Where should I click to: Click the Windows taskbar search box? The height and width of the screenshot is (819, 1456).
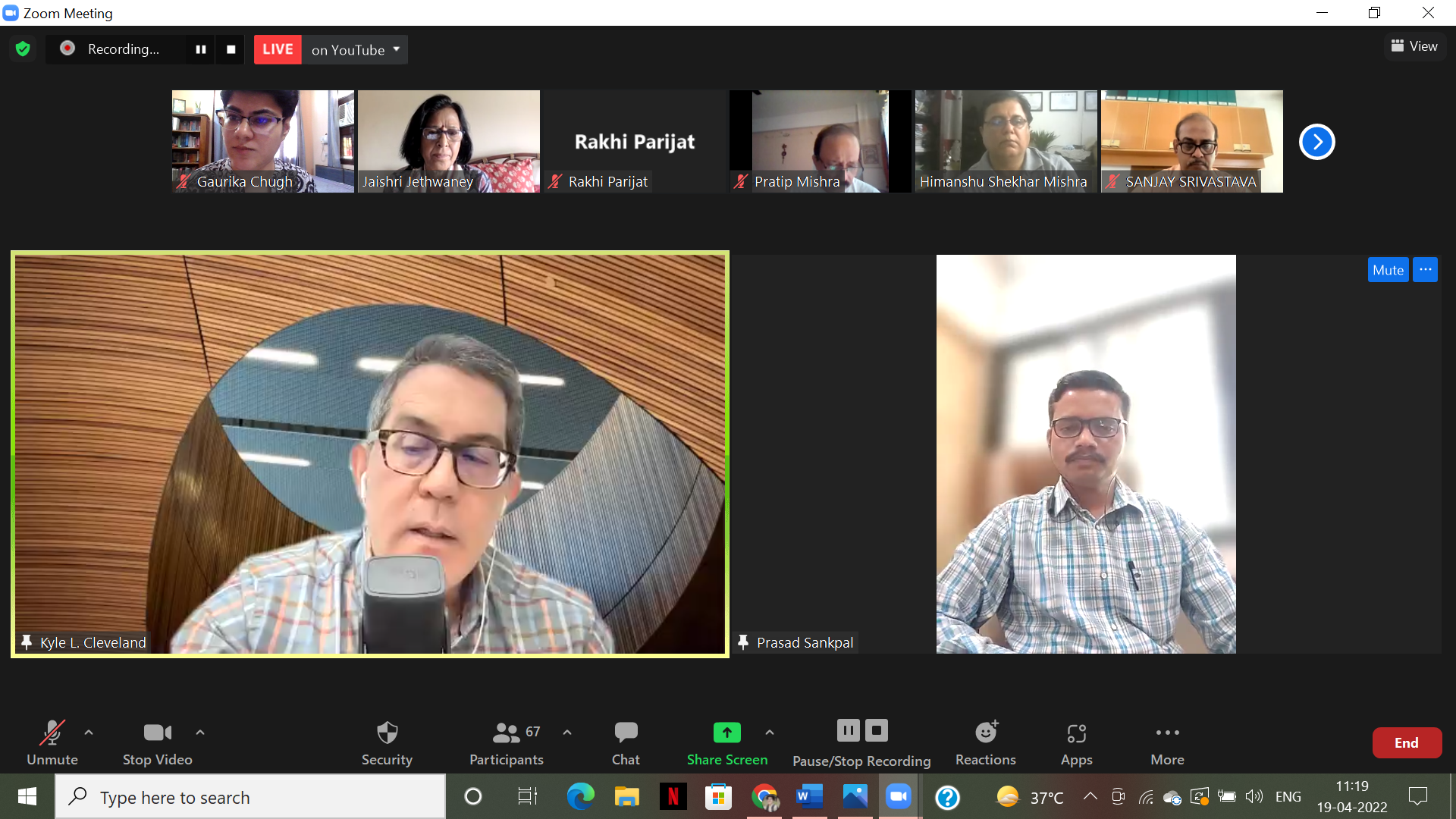(250, 797)
